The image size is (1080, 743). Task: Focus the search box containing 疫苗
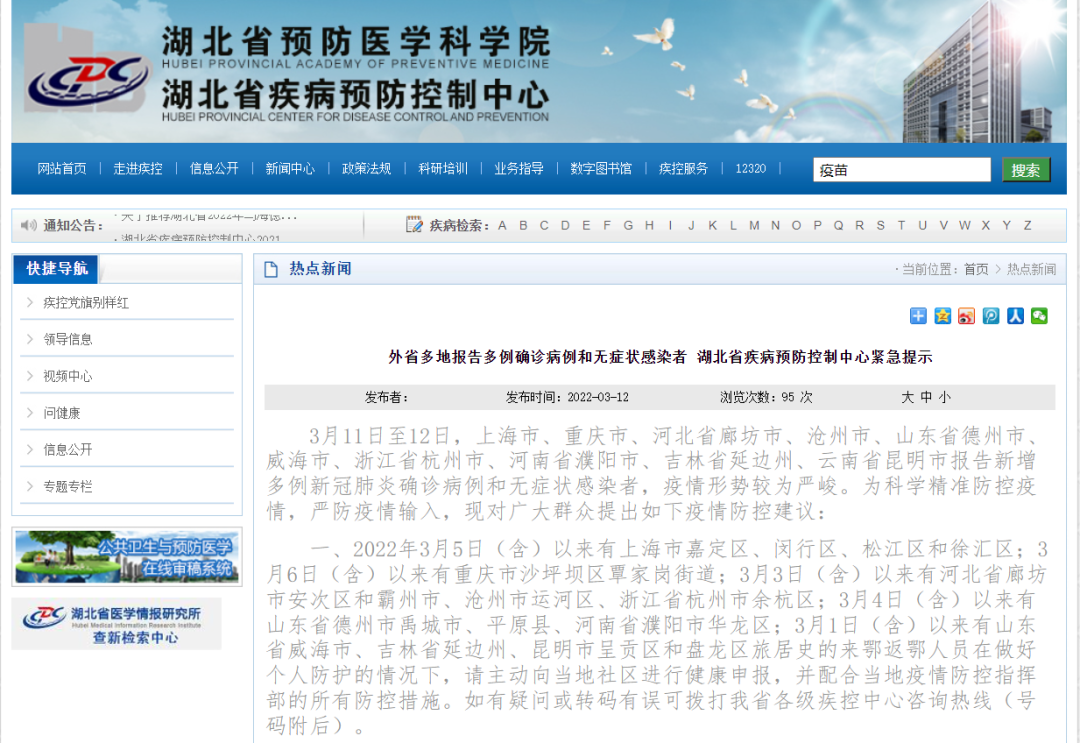click(x=902, y=170)
